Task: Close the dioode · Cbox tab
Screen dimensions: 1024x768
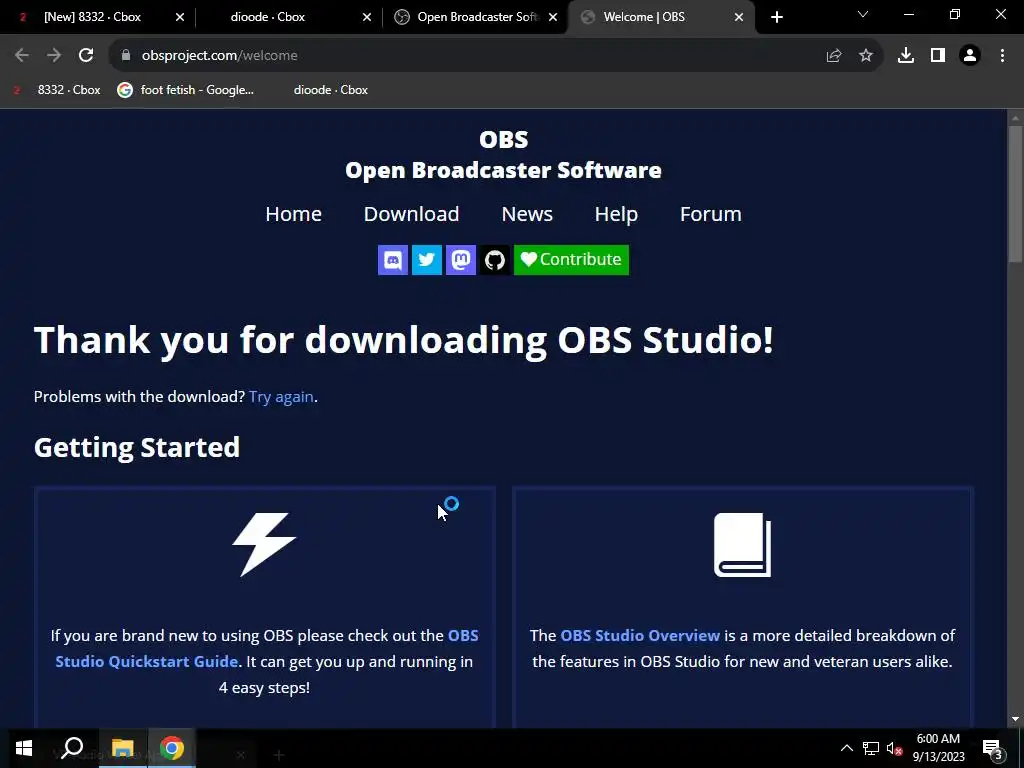Action: (x=367, y=17)
